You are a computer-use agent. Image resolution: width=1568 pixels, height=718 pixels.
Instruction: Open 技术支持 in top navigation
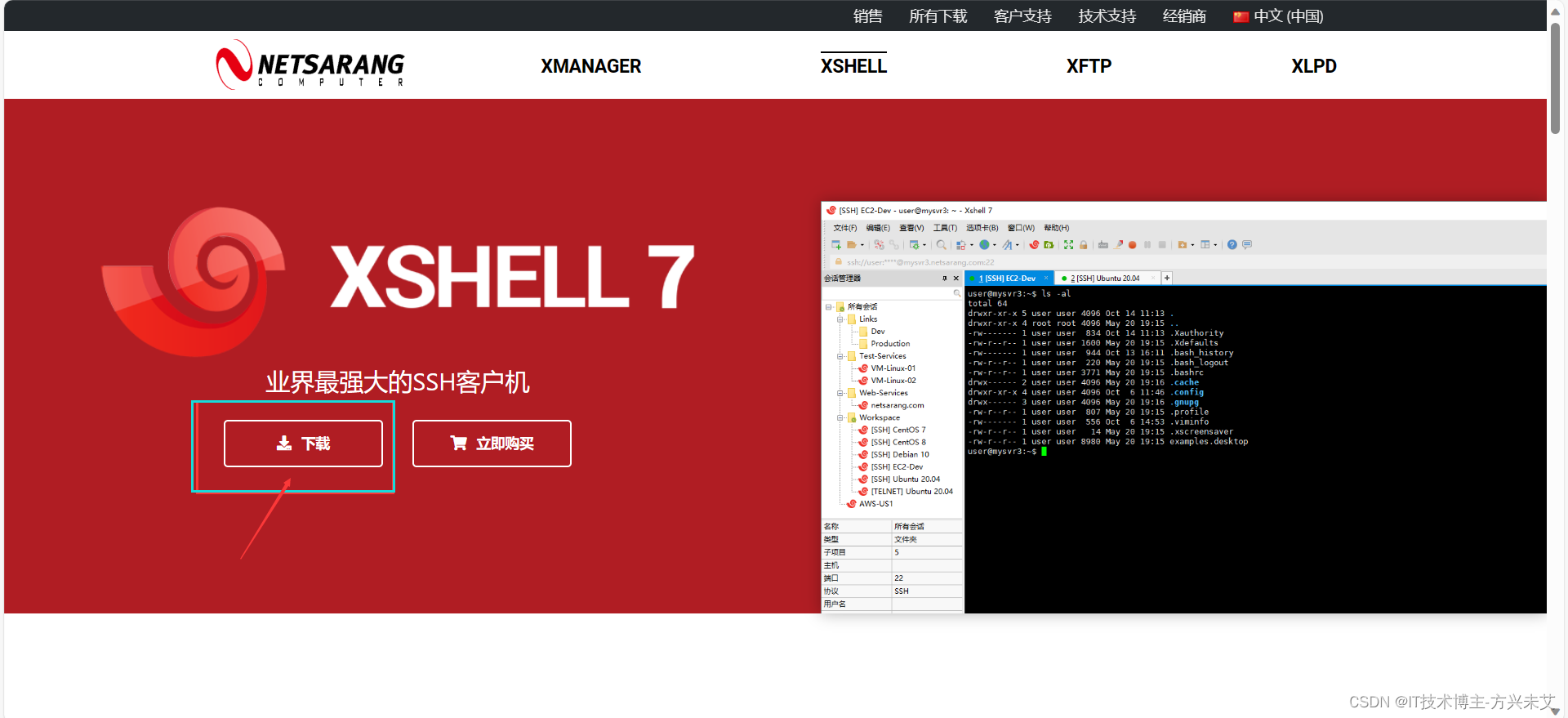point(1107,16)
